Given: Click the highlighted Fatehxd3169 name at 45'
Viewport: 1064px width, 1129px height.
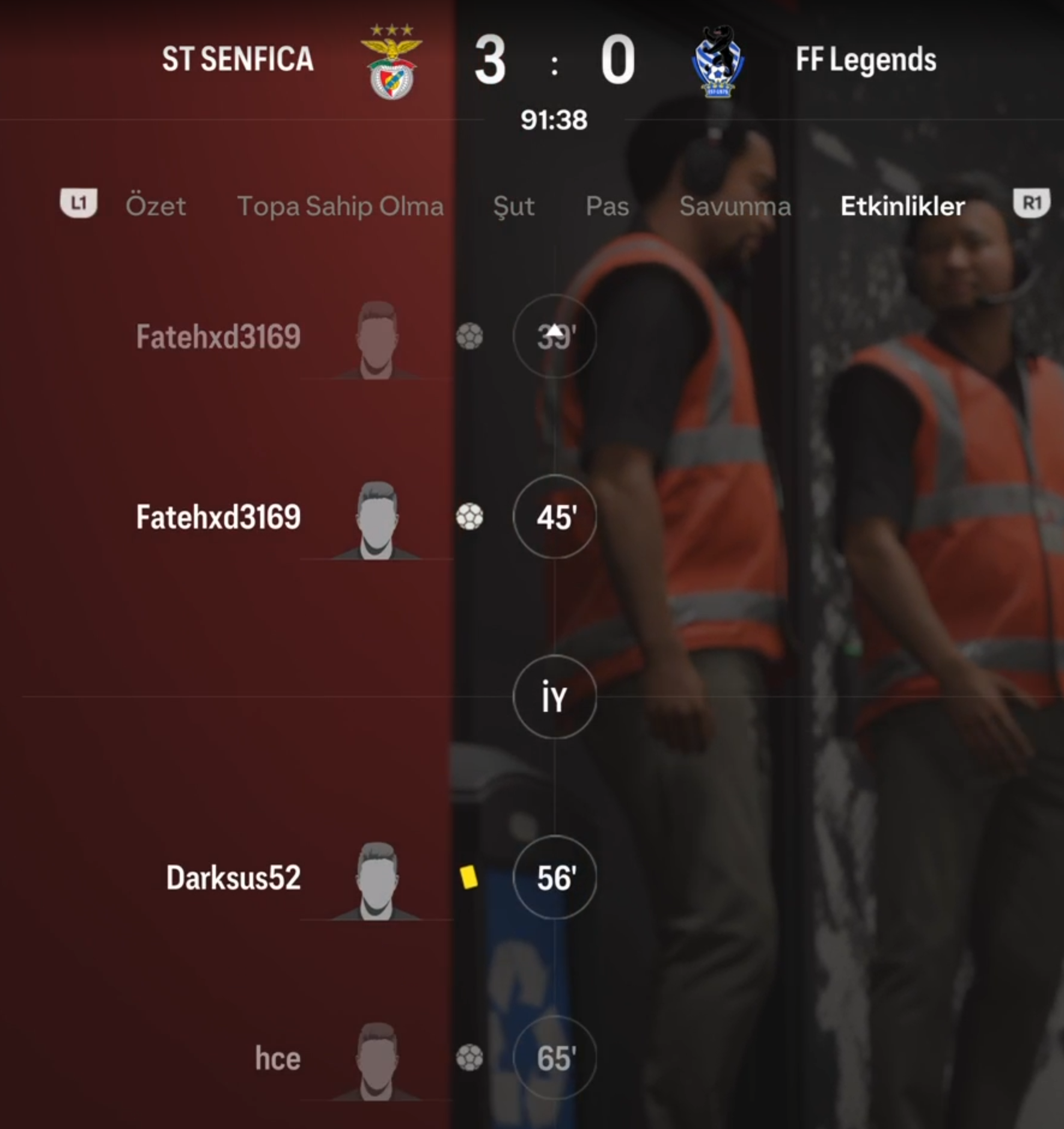Looking at the screenshot, I should click(218, 517).
